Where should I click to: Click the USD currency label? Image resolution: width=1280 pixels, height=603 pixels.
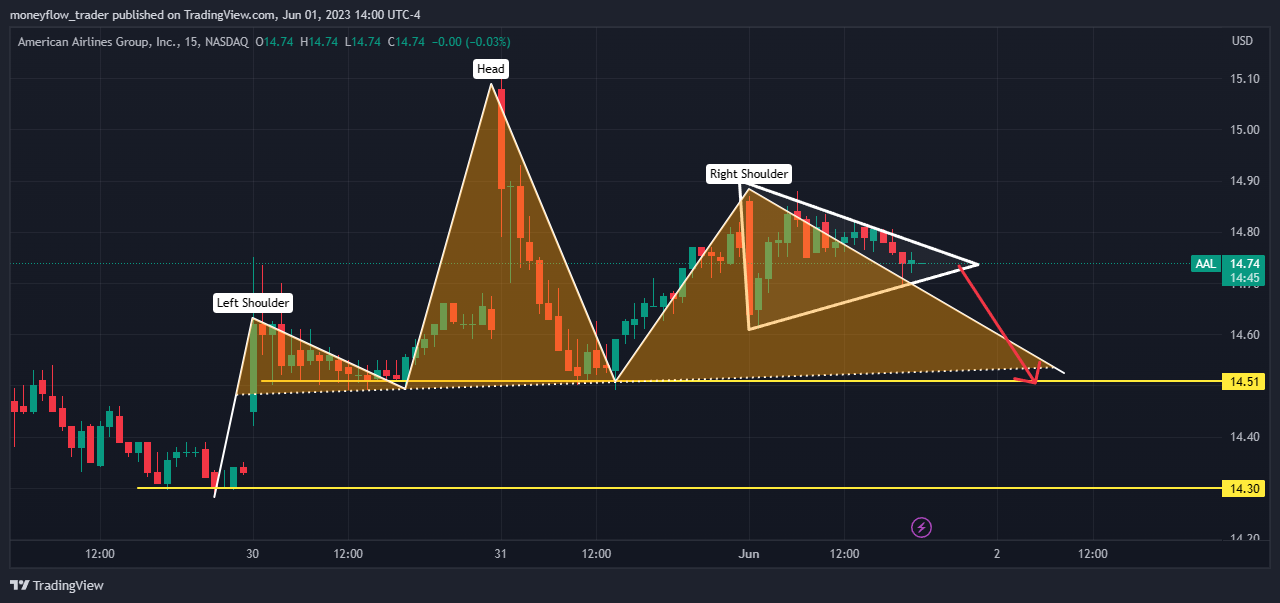[x=1242, y=42]
